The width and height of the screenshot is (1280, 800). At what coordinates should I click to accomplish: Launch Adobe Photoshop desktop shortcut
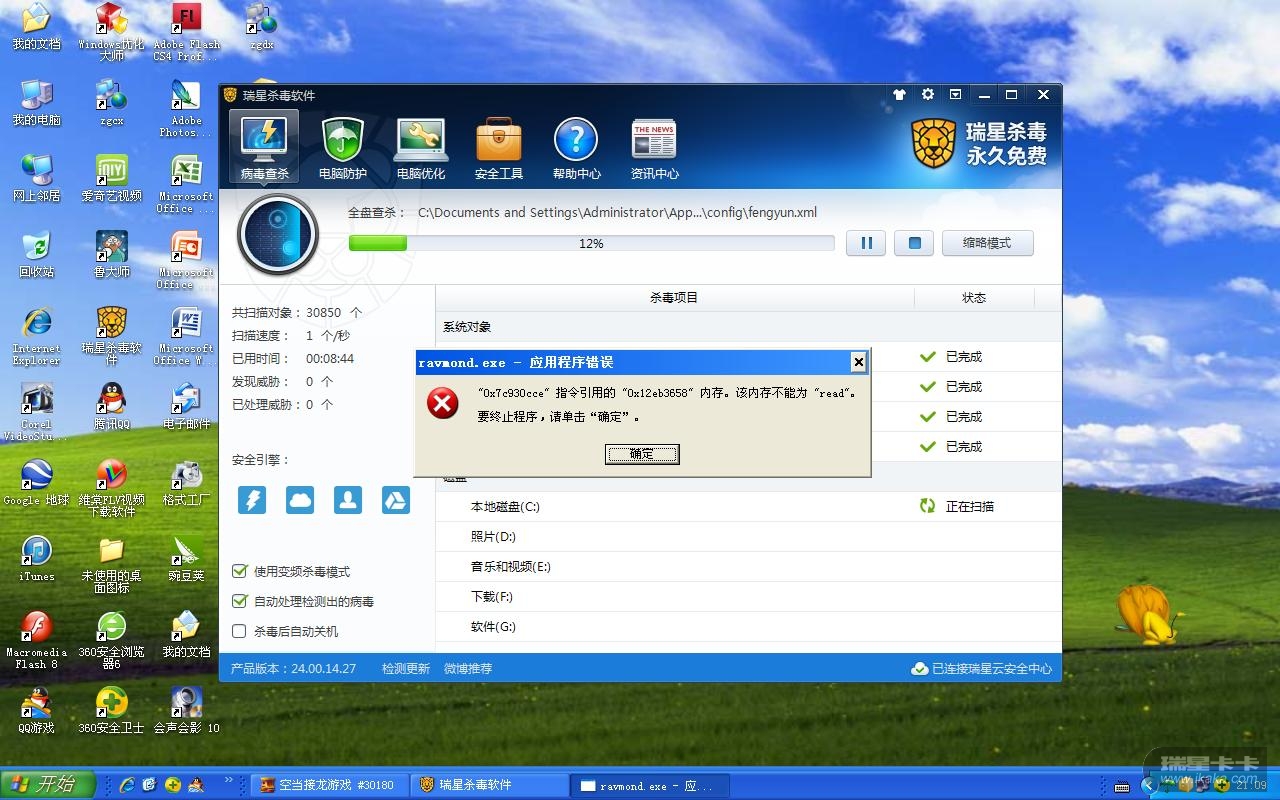click(x=186, y=108)
